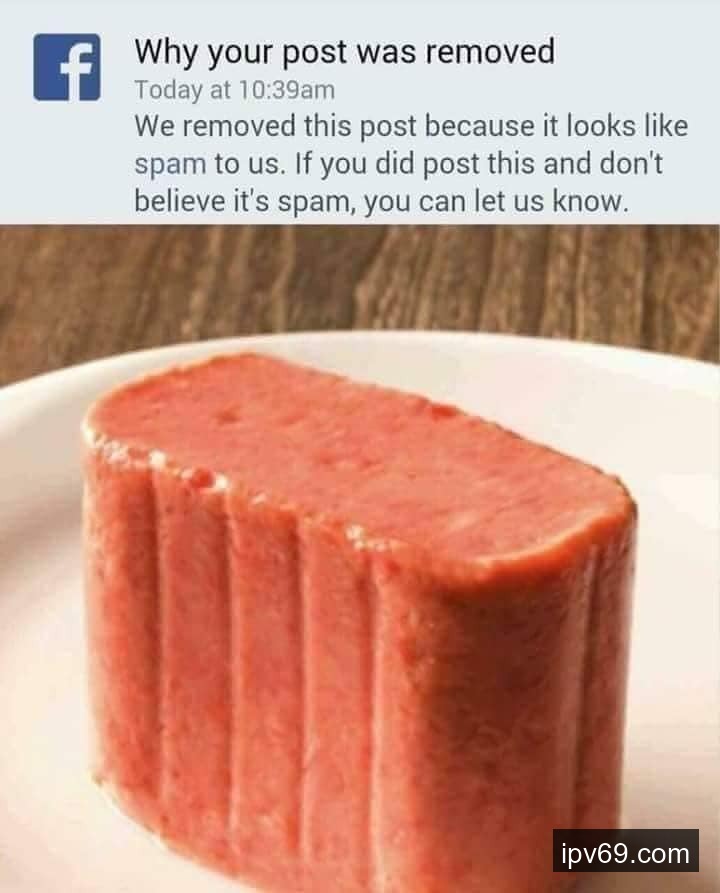720x893 pixels.
Task: Click the highlighted gray-blue 'spam' word
Action: pyautogui.click(x=170, y=165)
